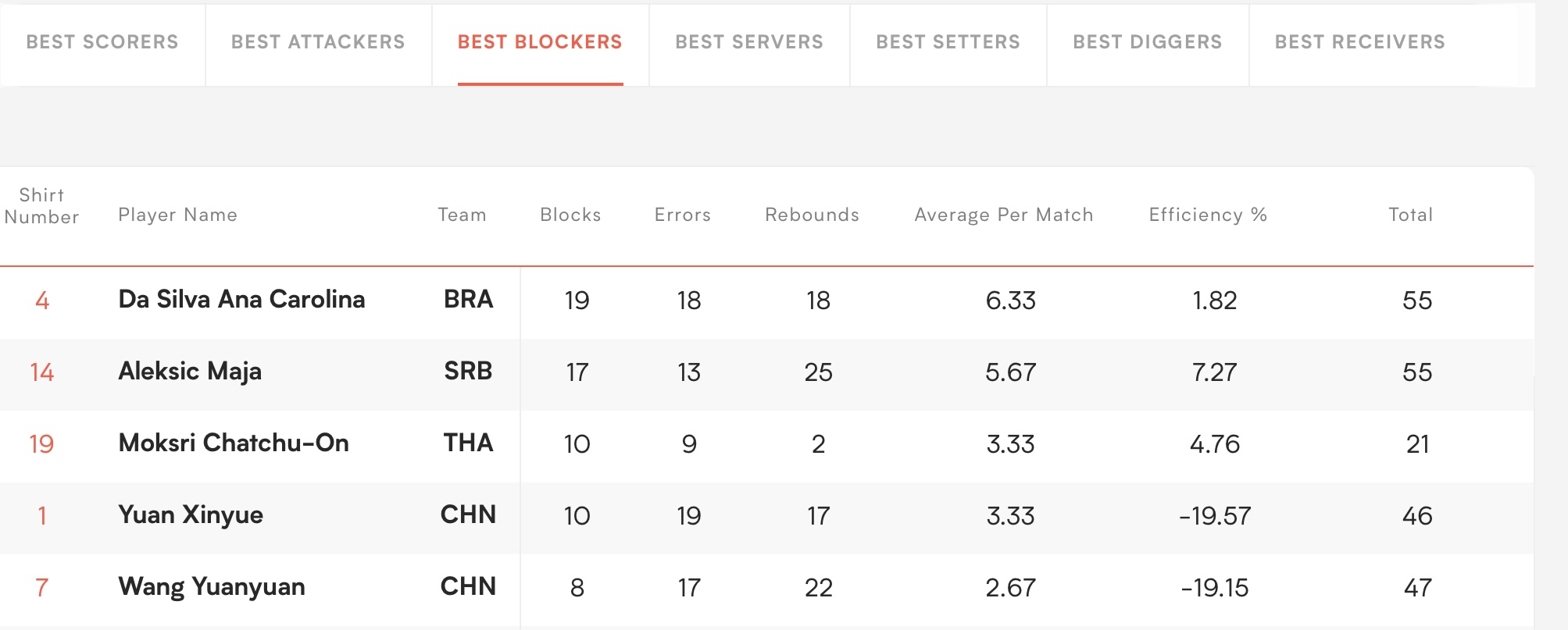Open the Best Diggers tab
1568x630 pixels.
[x=1147, y=42]
